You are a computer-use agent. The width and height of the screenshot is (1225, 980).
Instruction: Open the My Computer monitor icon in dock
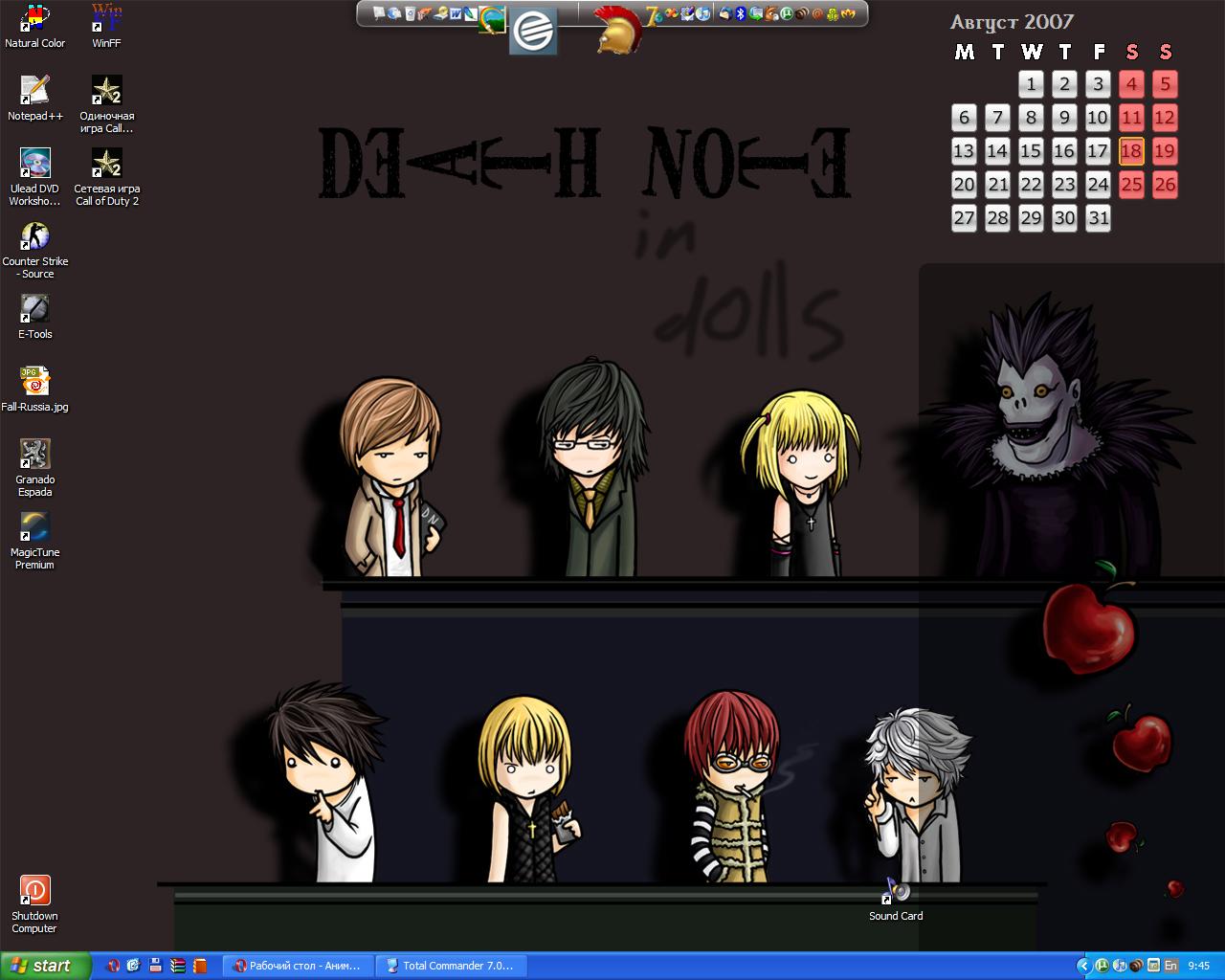click(x=379, y=13)
